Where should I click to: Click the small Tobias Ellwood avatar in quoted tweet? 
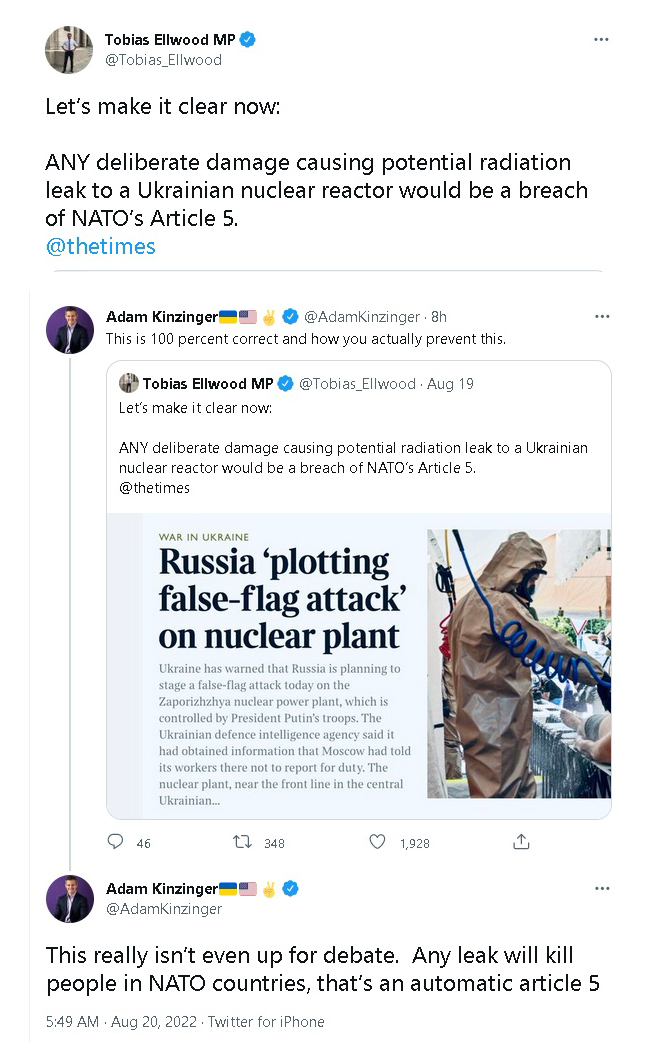coord(128,383)
